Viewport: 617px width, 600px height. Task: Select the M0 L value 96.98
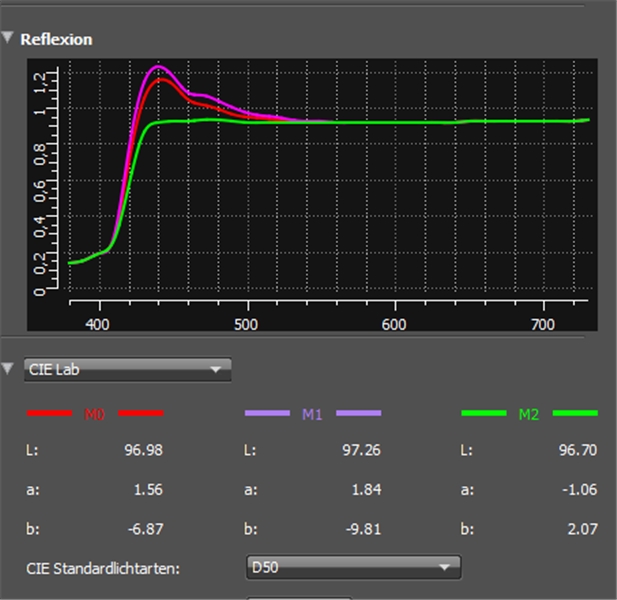[x=142, y=450]
